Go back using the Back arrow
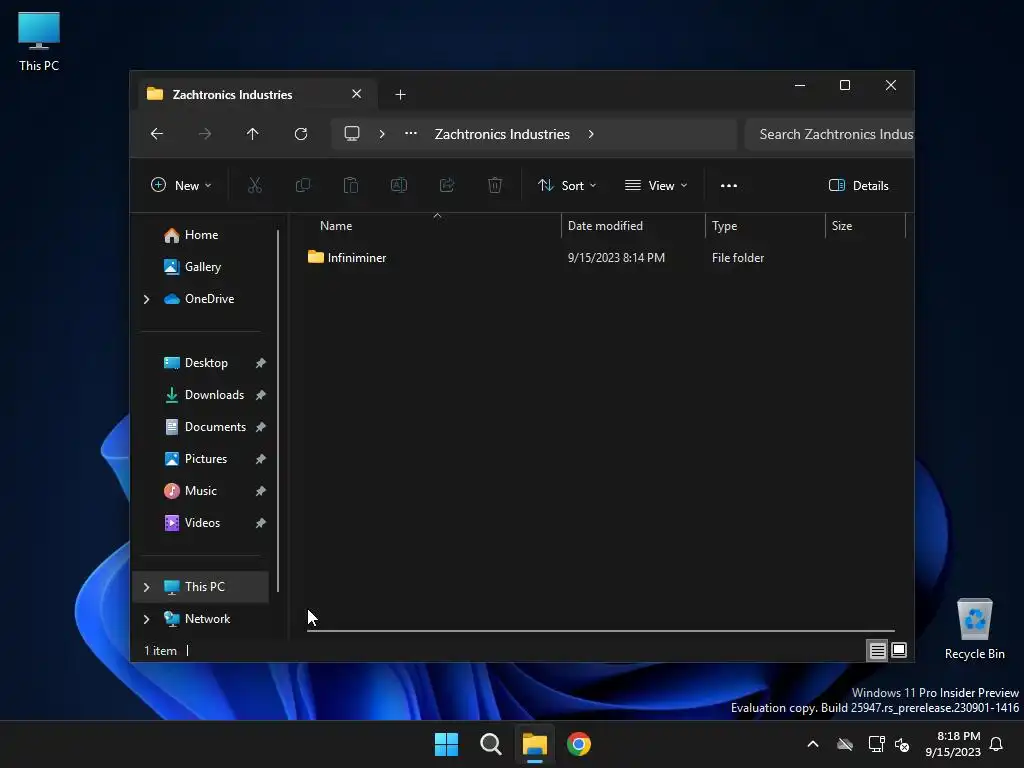1024x768 pixels. (x=157, y=134)
